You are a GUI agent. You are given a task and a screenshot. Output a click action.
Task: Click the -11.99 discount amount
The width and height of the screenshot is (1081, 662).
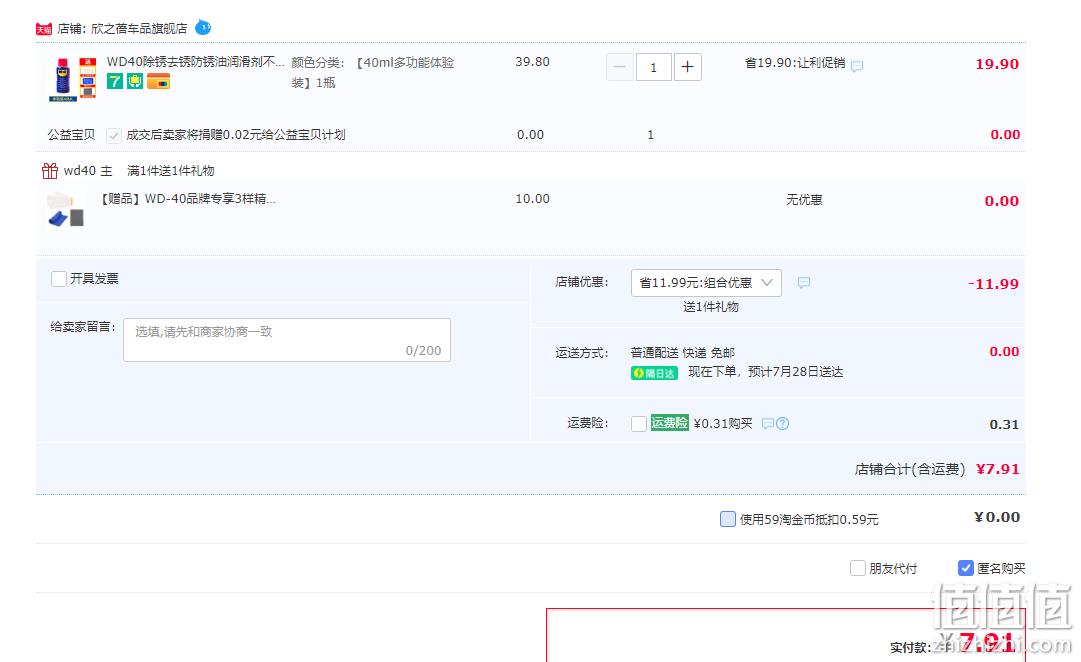coord(993,283)
